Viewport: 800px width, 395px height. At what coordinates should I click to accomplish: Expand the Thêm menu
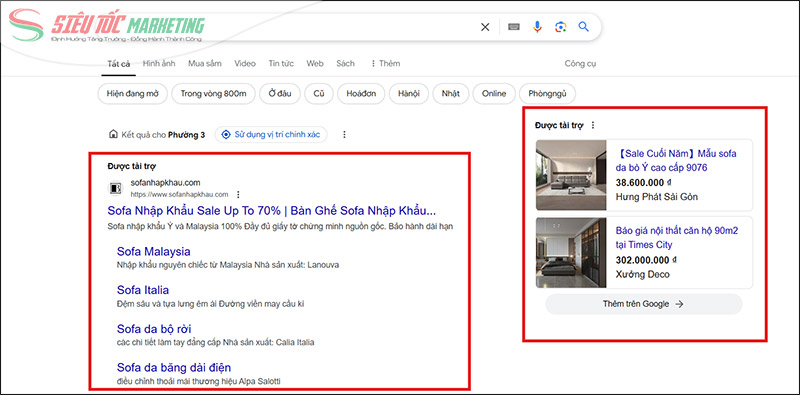point(385,63)
